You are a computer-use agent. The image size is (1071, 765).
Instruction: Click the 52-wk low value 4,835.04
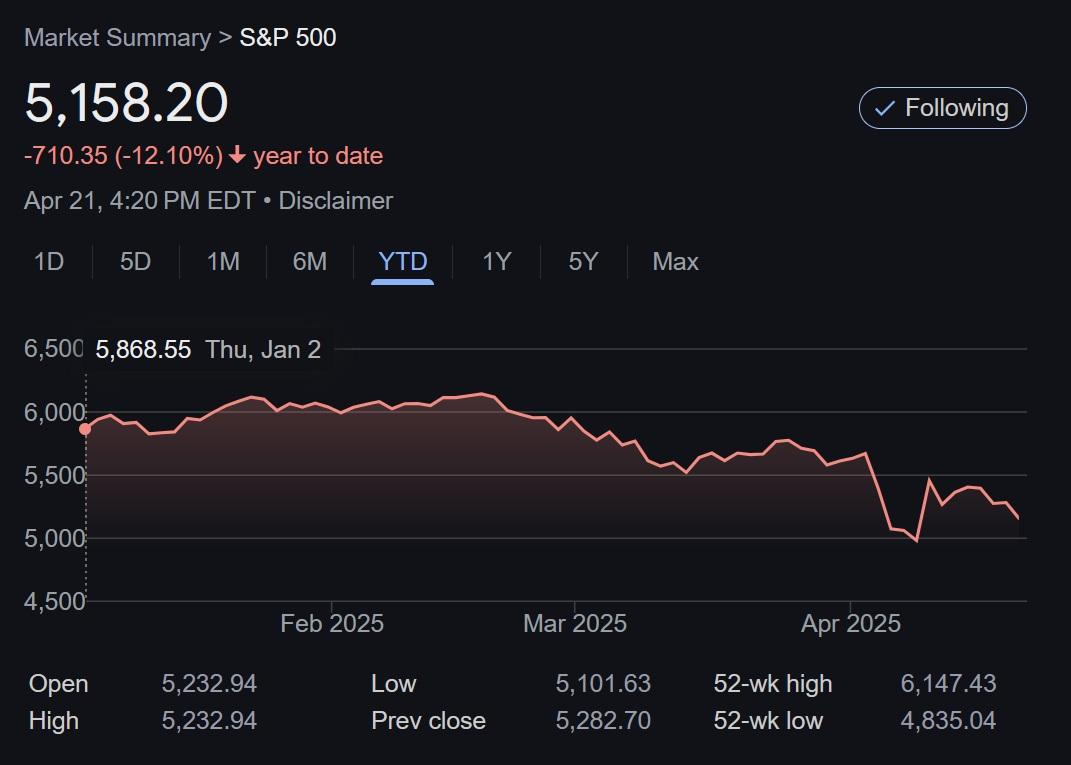click(949, 721)
